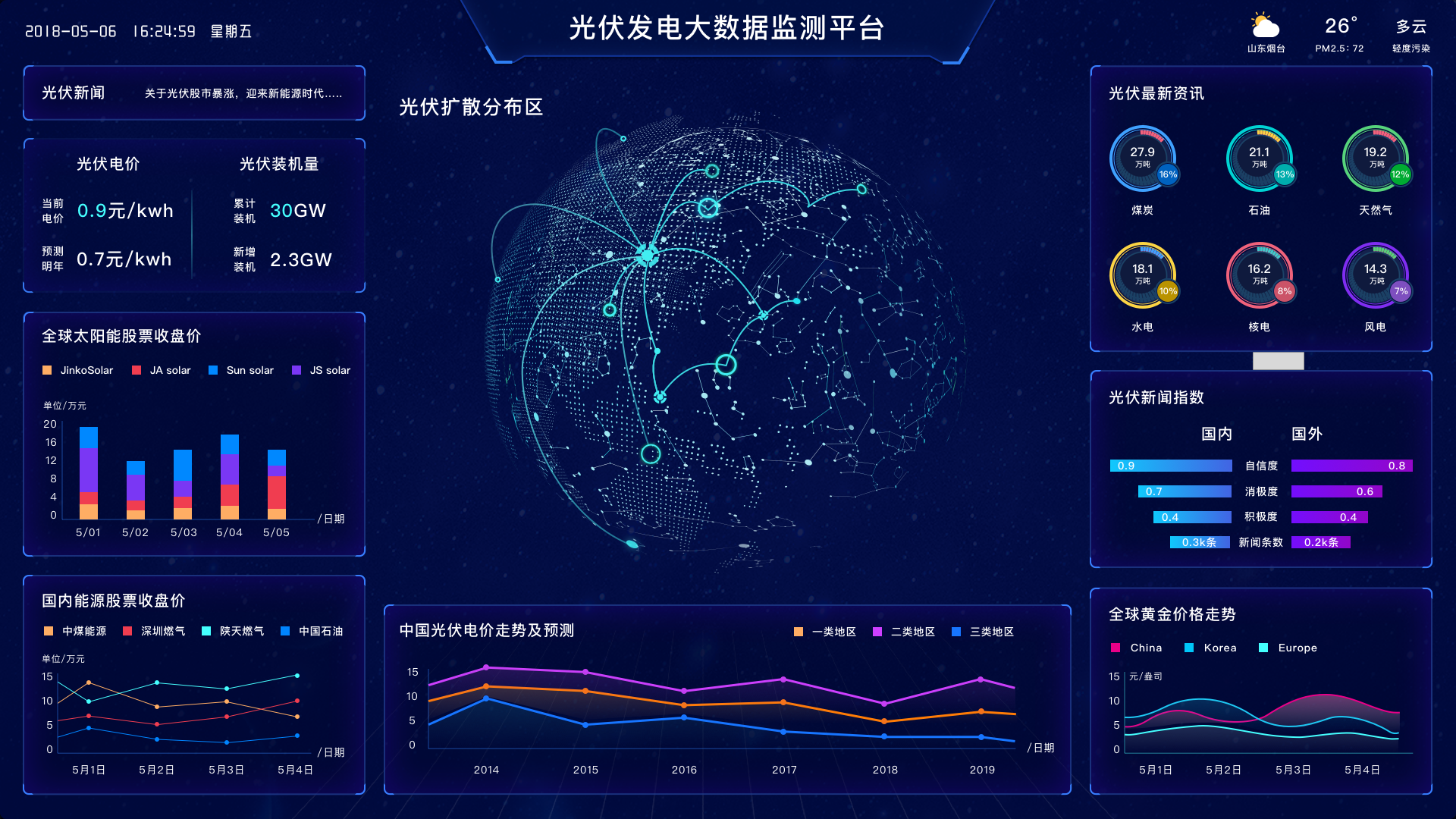Click the 16% badge on coal gauge
Image resolution: width=1456 pixels, height=819 pixels.
1168,174
